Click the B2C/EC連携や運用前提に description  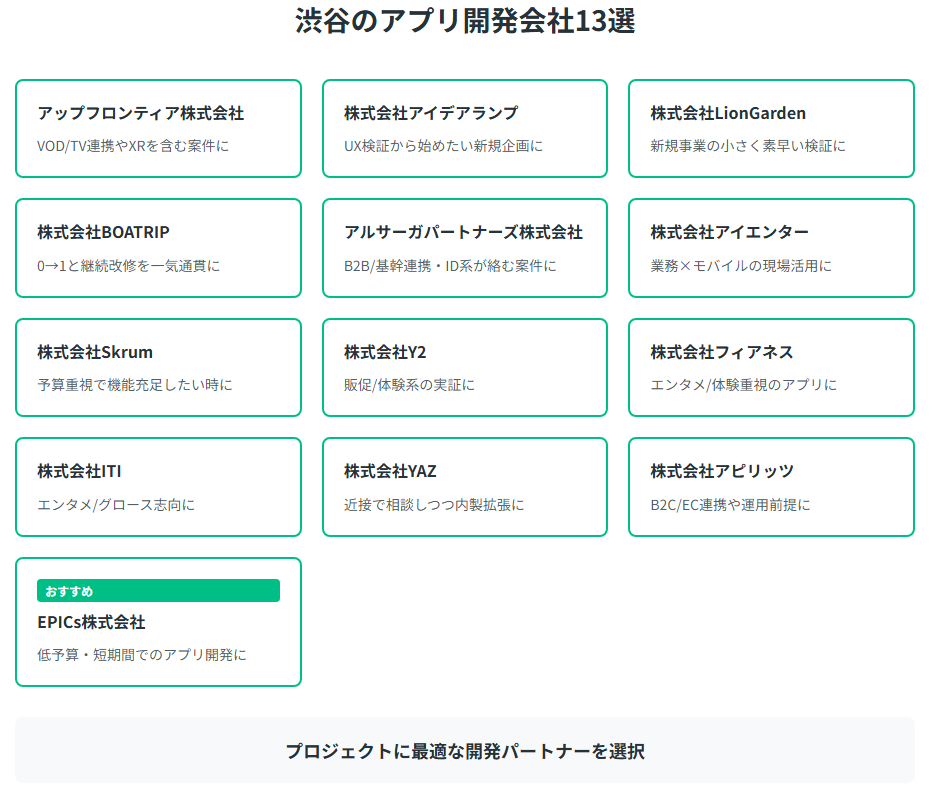pyautogui.click(x=730, y=505)
